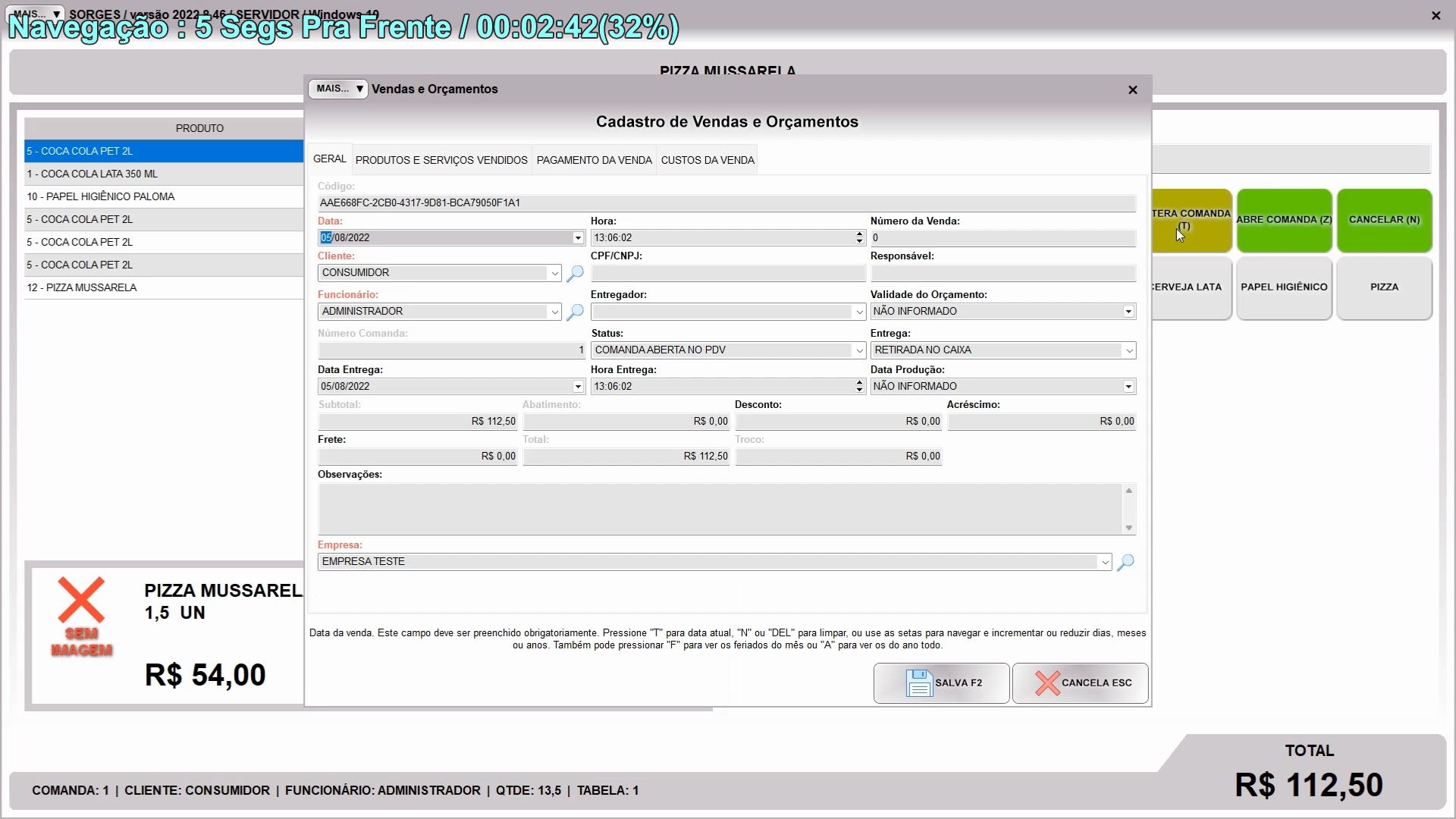
Task: Open Empresa search magnifier icon
Action: pyautogui.click(x=1125, y=562)
